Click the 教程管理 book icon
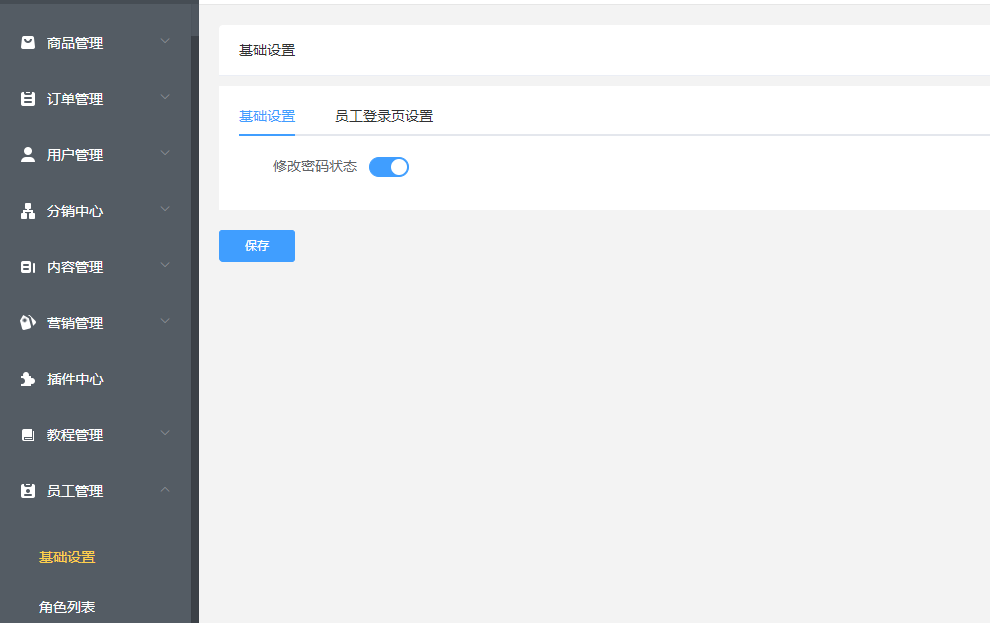The width and height of the screenshot is (990, 623). 28,435
